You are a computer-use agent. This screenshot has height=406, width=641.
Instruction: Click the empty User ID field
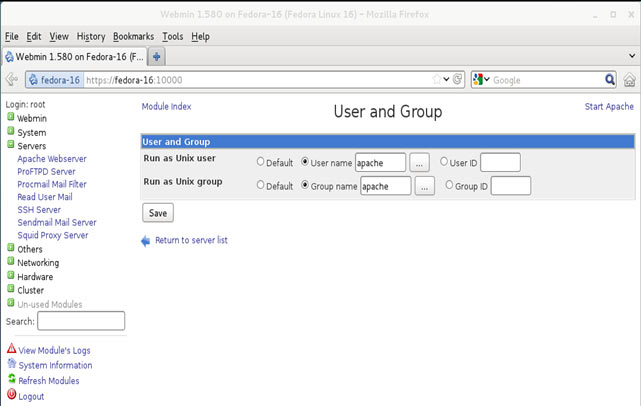click(500, 163)
